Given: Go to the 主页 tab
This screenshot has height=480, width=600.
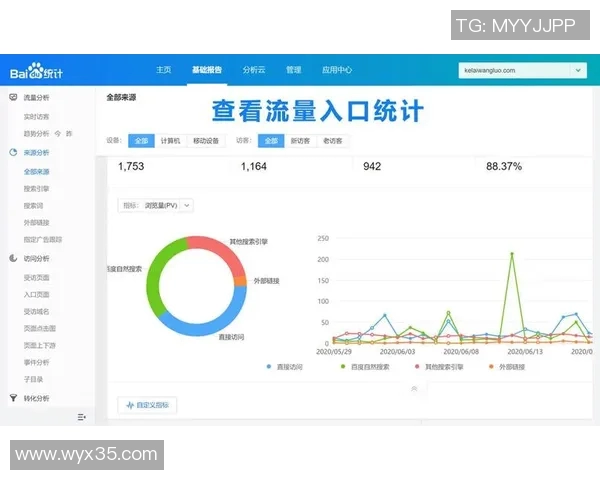Looking at the screenshot, I should coord(164,70).
